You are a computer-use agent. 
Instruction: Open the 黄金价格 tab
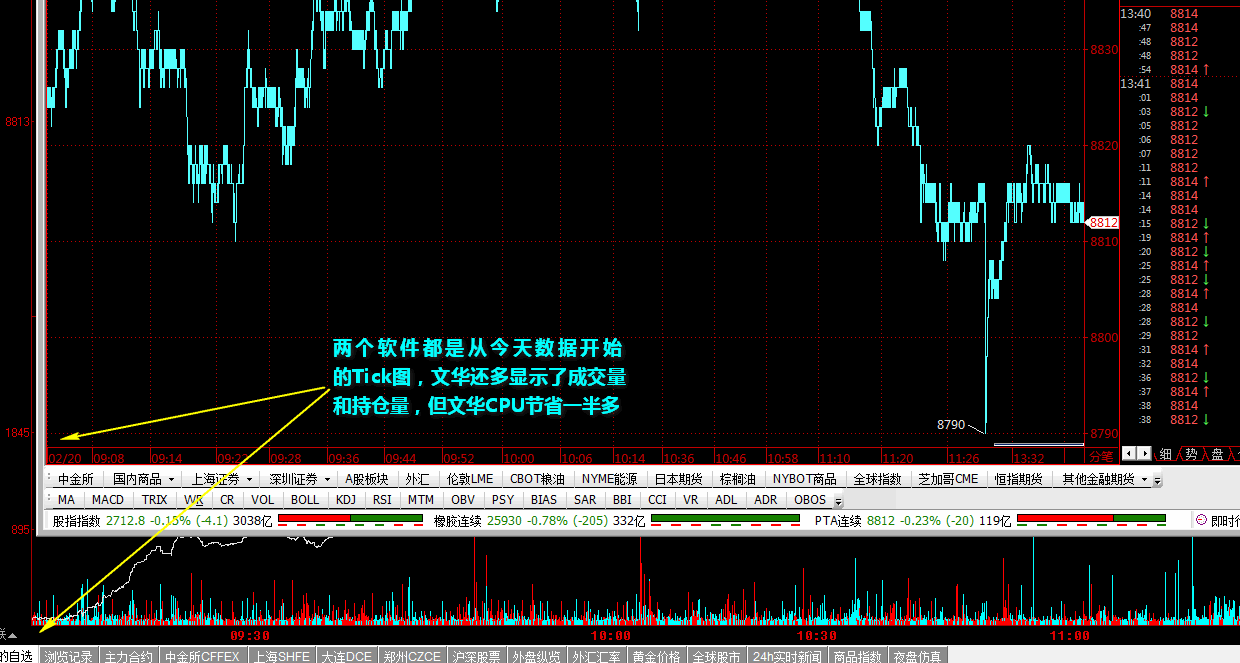click(x=658, y=656)
